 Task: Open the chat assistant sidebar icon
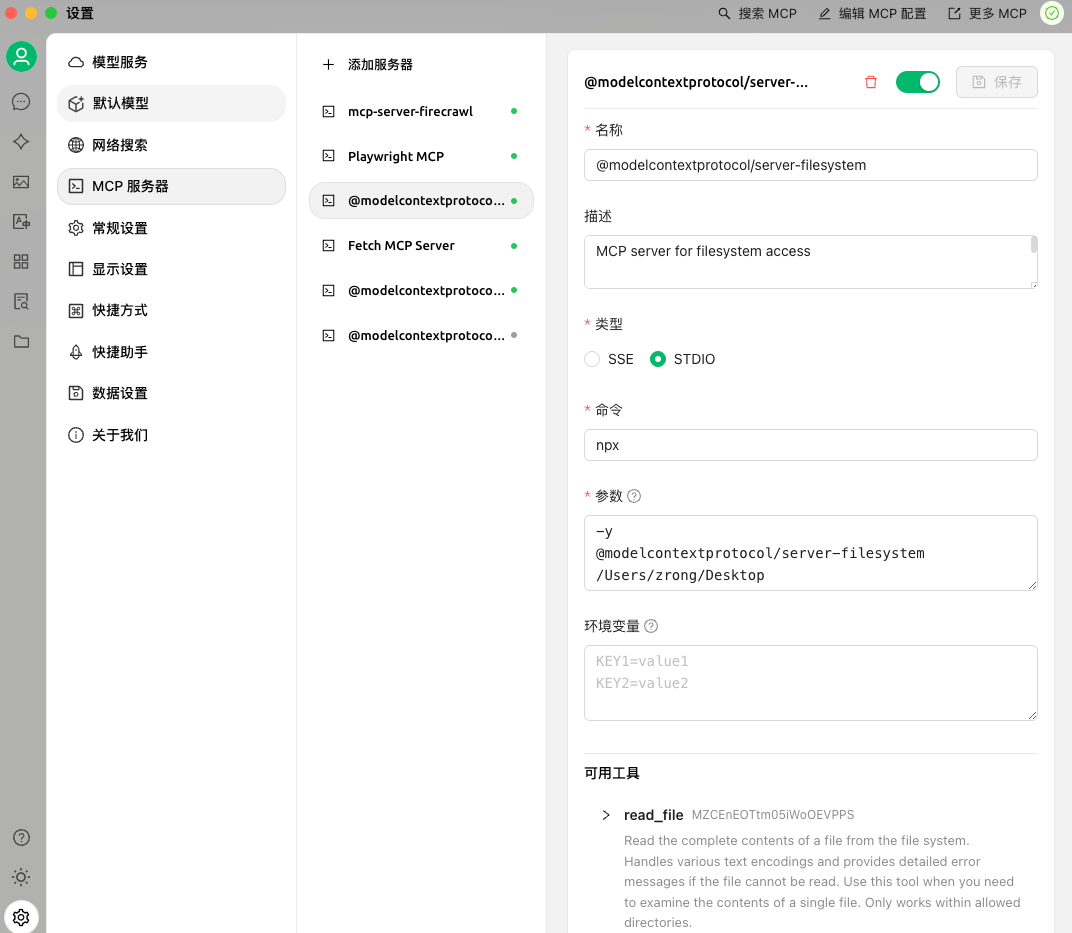pos(21,102)
